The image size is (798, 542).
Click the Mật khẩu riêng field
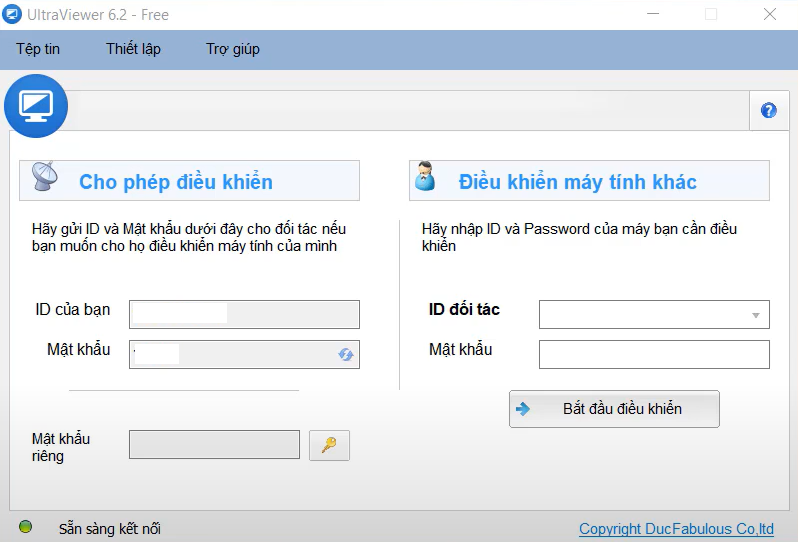pos(214,444)
